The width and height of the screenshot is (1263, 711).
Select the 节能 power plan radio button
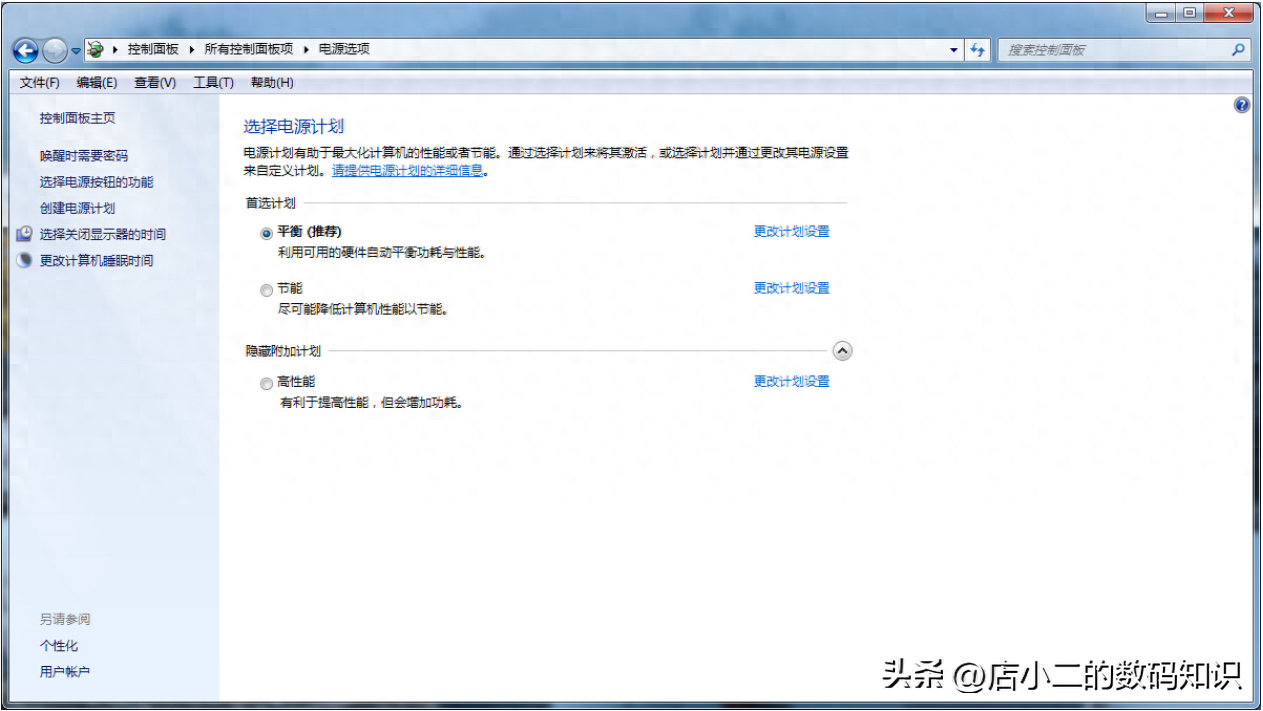[266, 290]
